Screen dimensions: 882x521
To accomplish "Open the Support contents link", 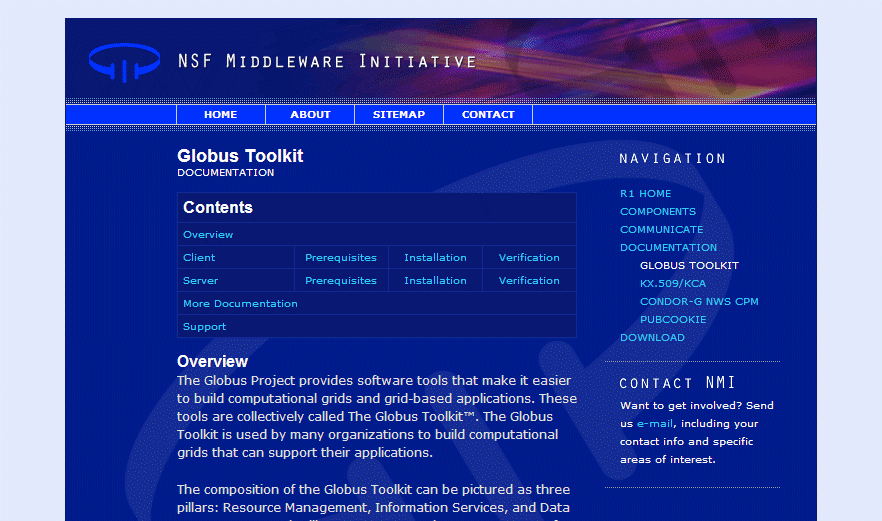I will pyautogui.click(x=204, y=327).
